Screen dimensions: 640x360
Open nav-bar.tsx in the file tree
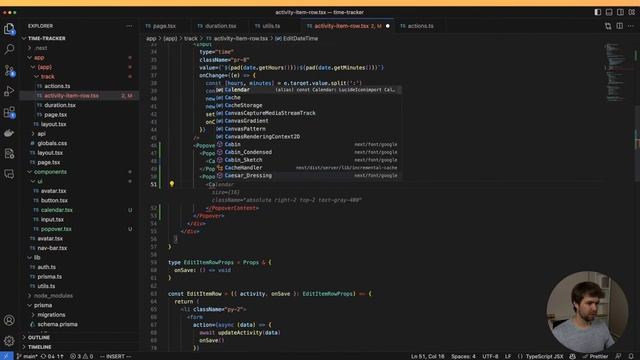pyautogui.click(x=52, y=248)
